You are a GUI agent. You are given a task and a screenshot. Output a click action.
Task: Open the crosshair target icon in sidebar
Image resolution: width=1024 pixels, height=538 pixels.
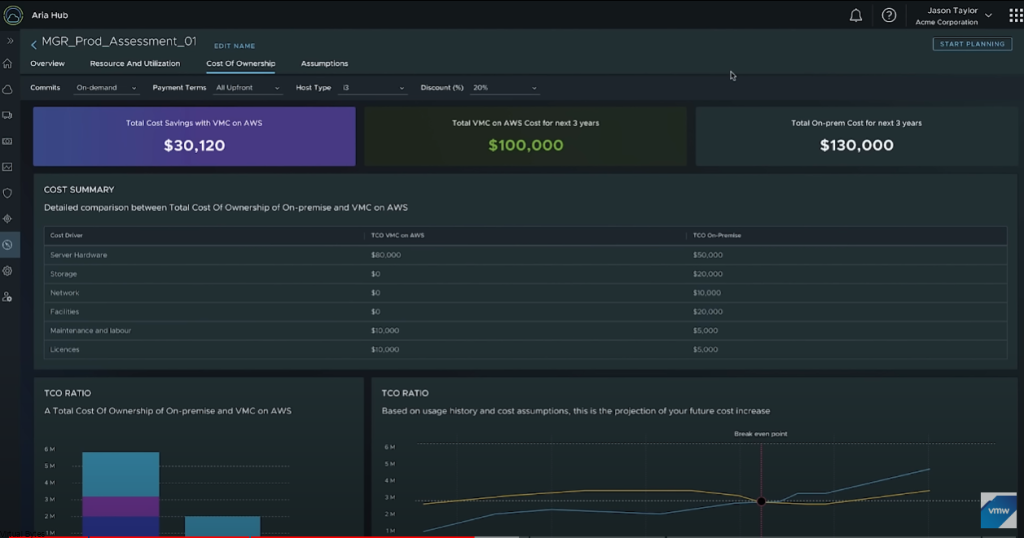(x=8, y=219)
